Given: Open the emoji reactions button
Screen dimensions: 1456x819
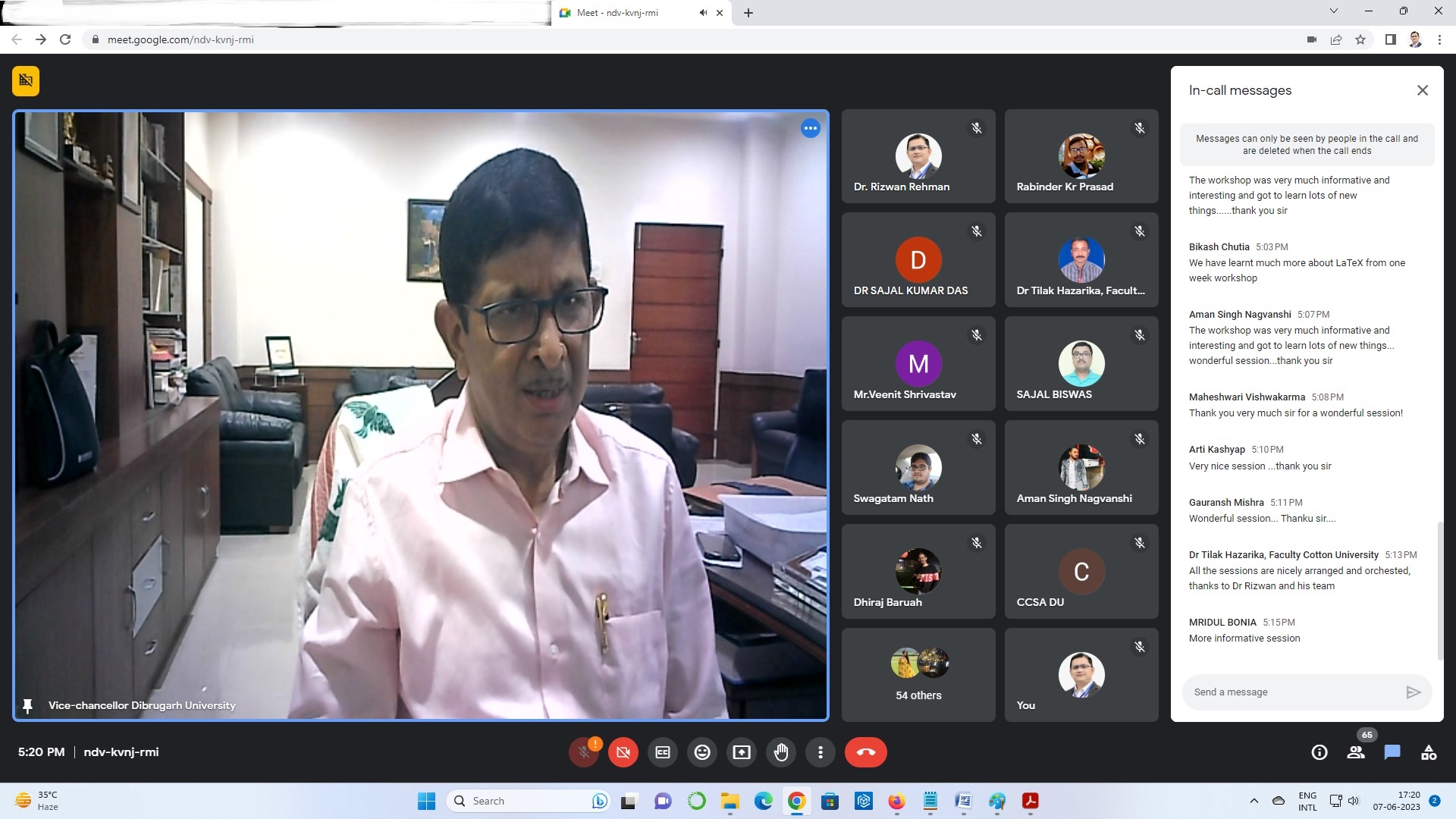Looking at the screenshot, I should point(702,752).
